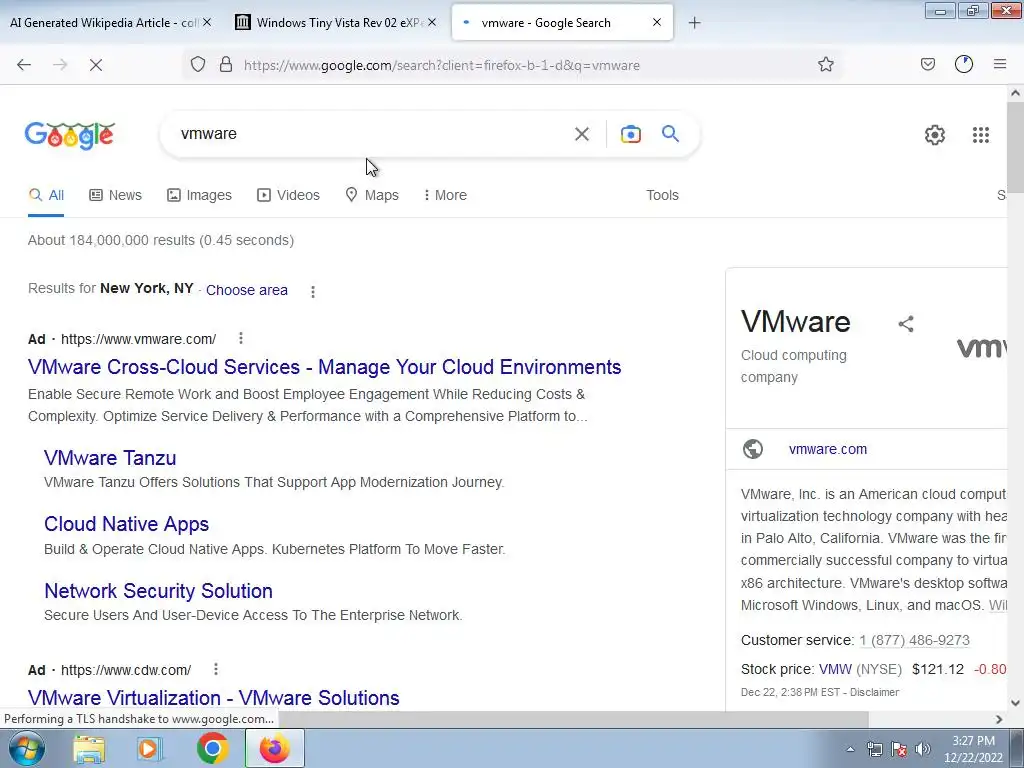Switch to Maps results

coord(372,195)
